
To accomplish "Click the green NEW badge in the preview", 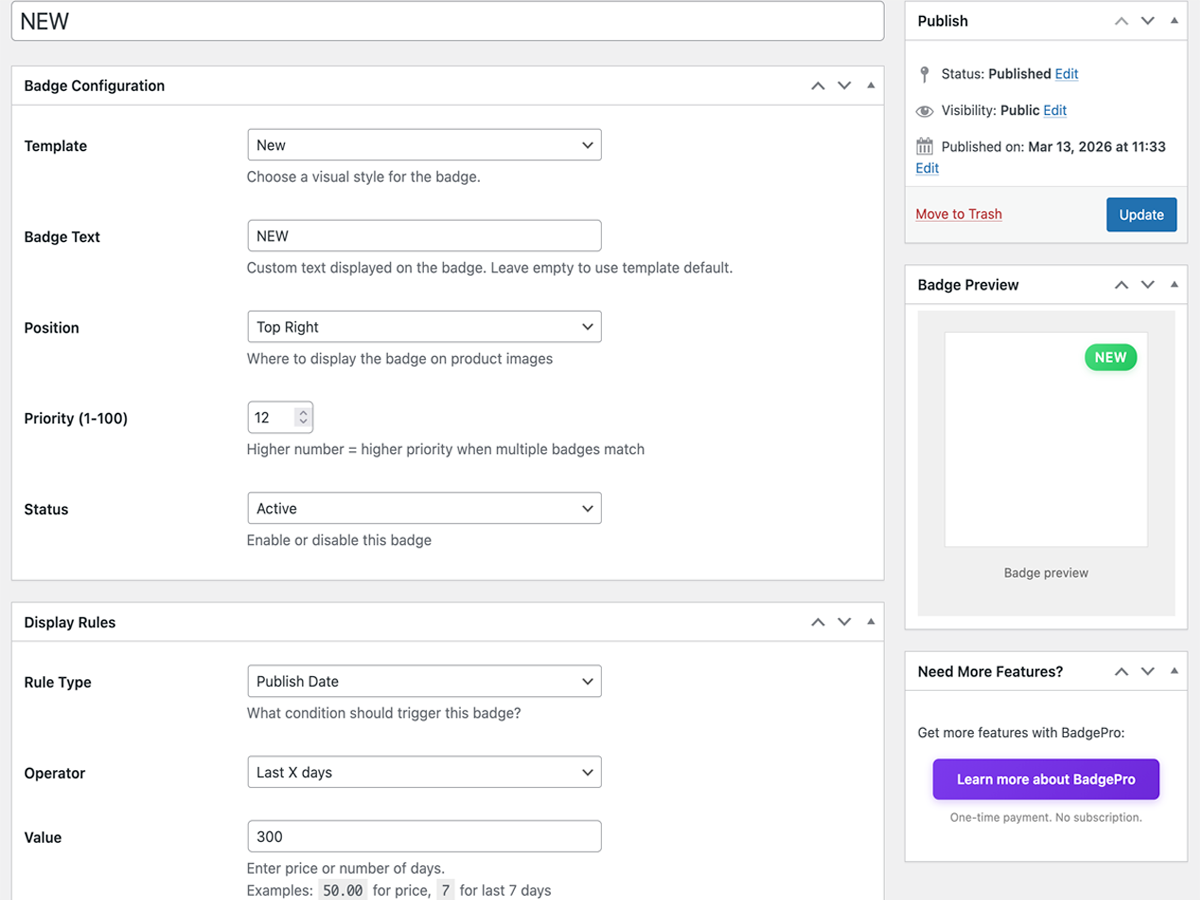I will pyautogui.click(x=1110, y=357).
